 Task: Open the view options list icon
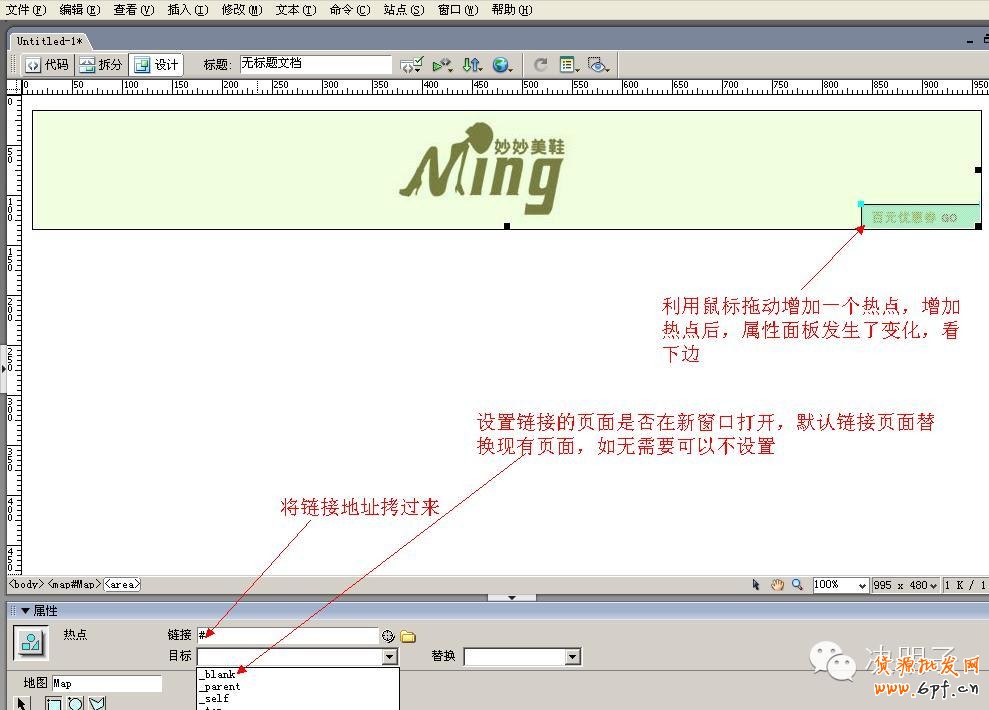point(568,65)
